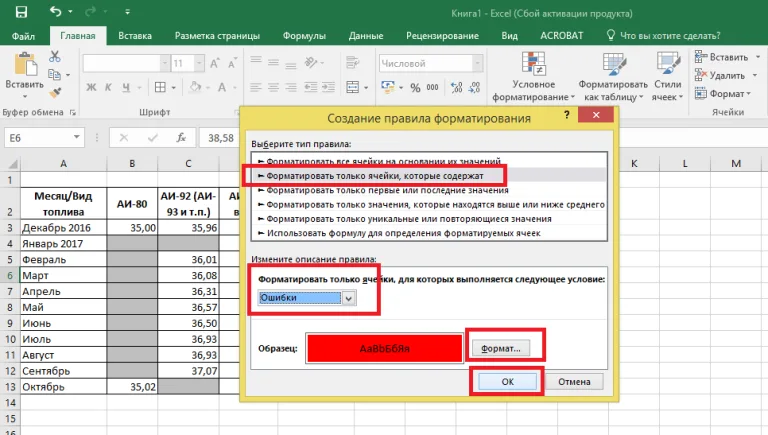768x435 pixels.
Task: Open Стили ячеек gallery
Action: [x=668, y=76]
